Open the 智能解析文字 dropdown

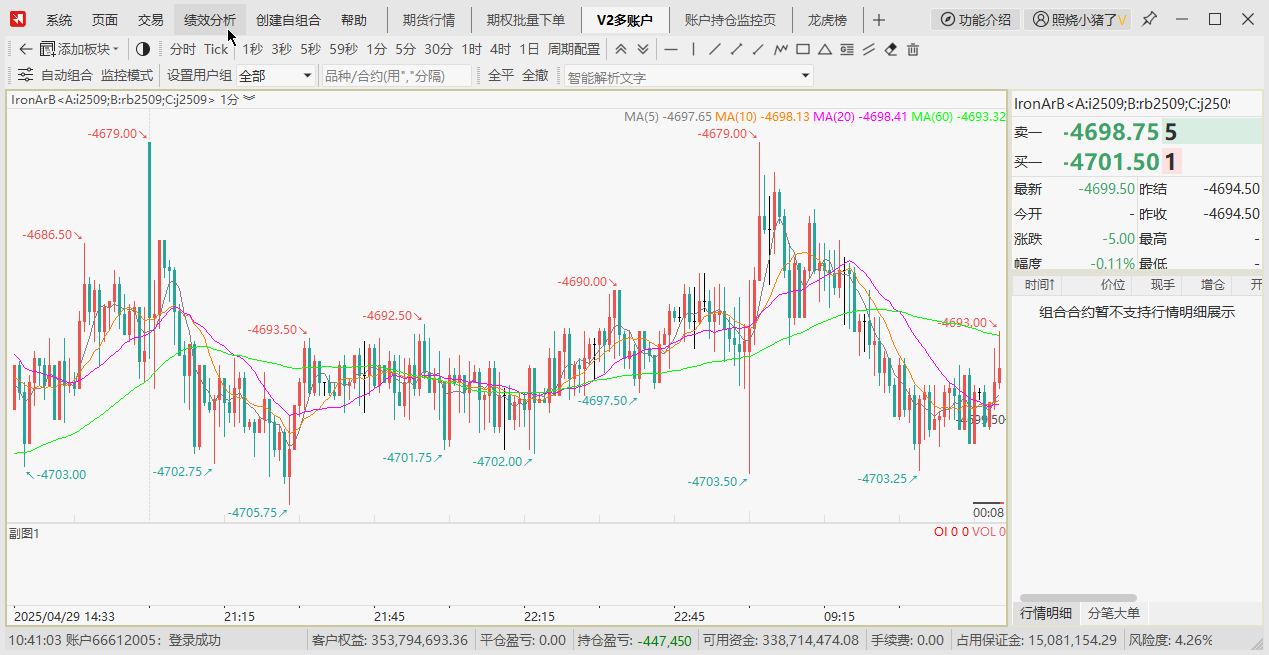689,76
